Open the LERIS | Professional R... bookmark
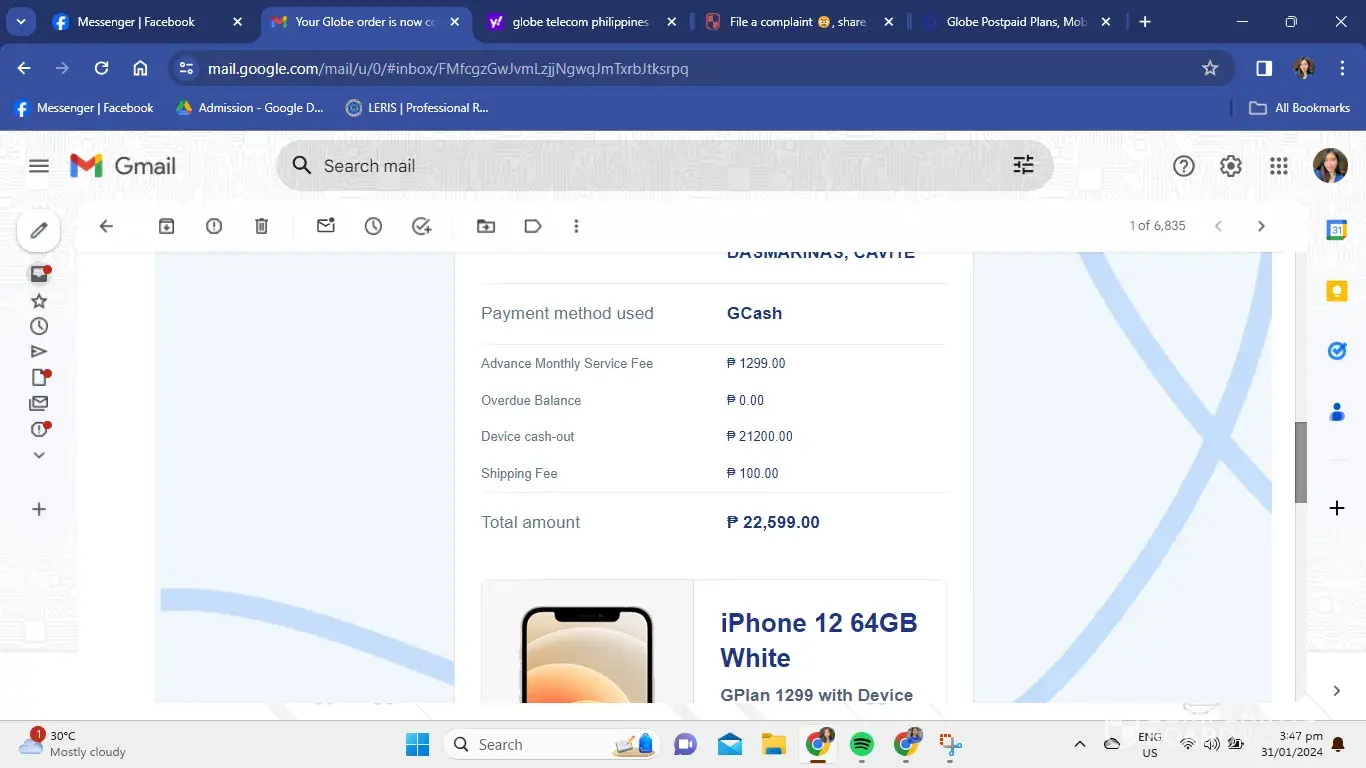 pos(417,108)
